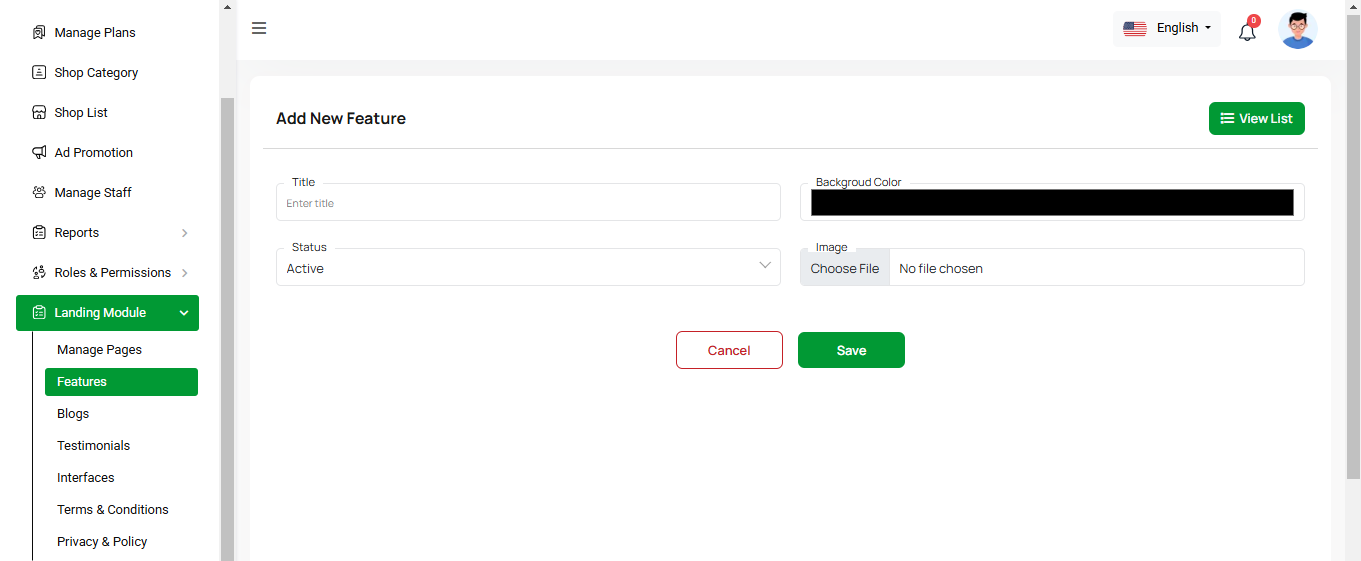Focus the Title input field
The image size is (1361, 561).
[528, 203]
